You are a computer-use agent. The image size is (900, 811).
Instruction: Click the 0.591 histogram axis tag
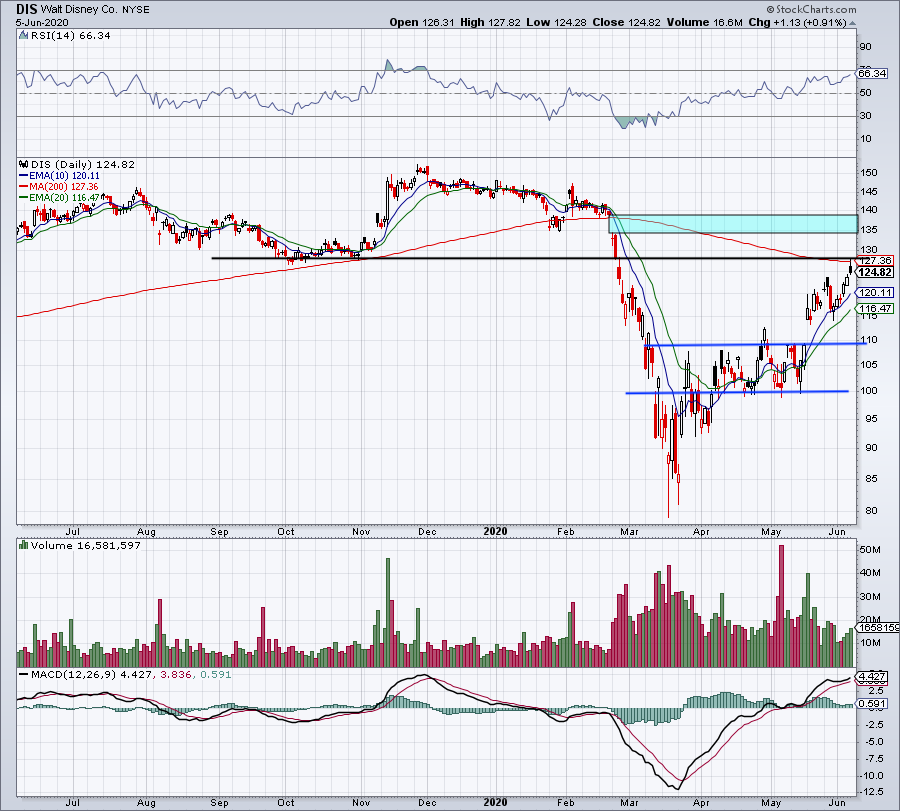(872, 704)
